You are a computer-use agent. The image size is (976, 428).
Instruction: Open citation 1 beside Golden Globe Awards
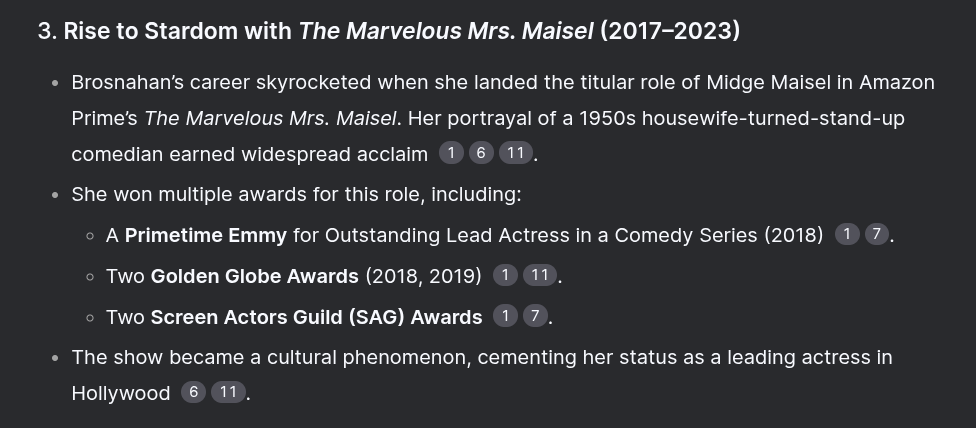tap(505, 275)
